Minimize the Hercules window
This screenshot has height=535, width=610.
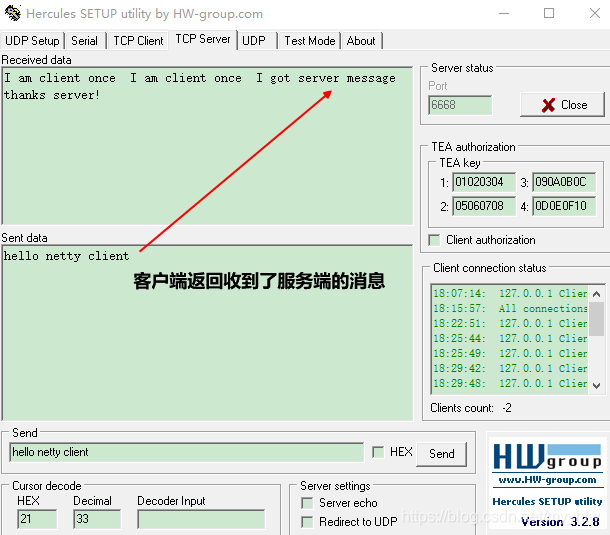click(504, 14)
